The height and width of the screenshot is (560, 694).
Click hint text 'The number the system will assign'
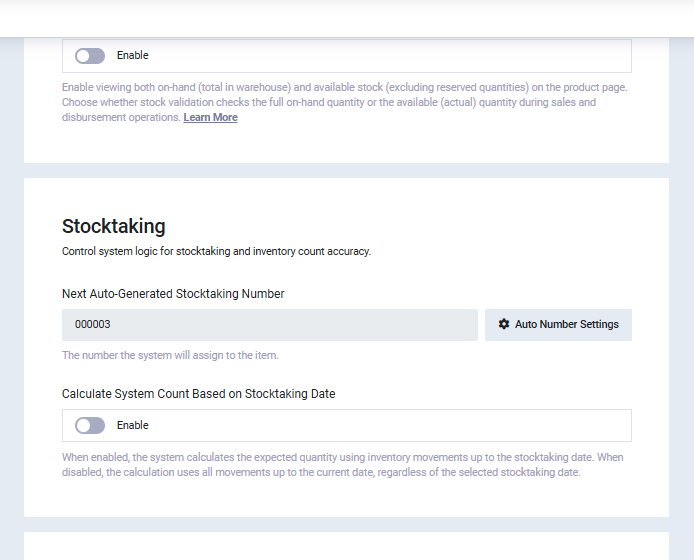coord(170,355)
